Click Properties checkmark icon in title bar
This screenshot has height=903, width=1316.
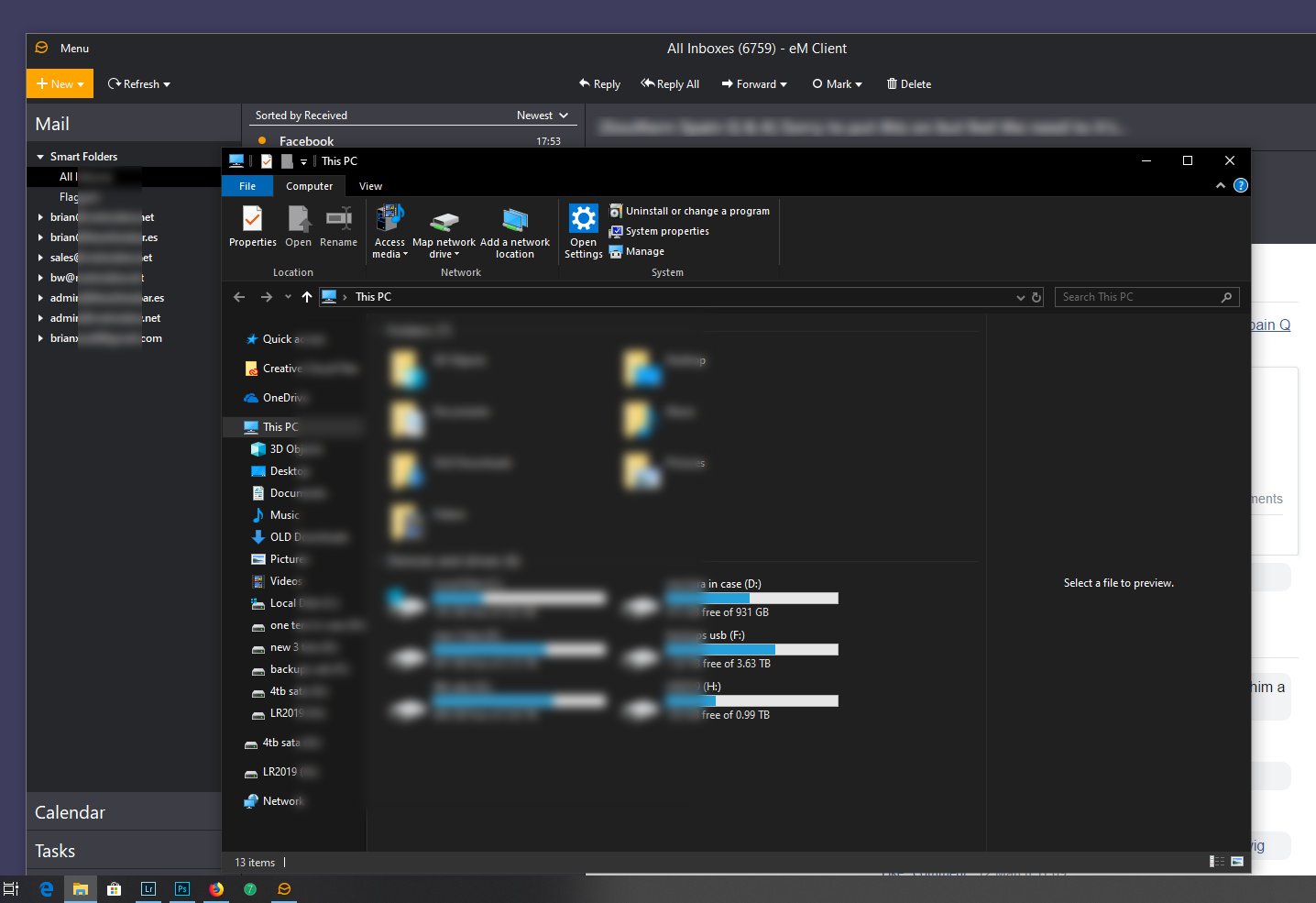(x=267, y=161)
